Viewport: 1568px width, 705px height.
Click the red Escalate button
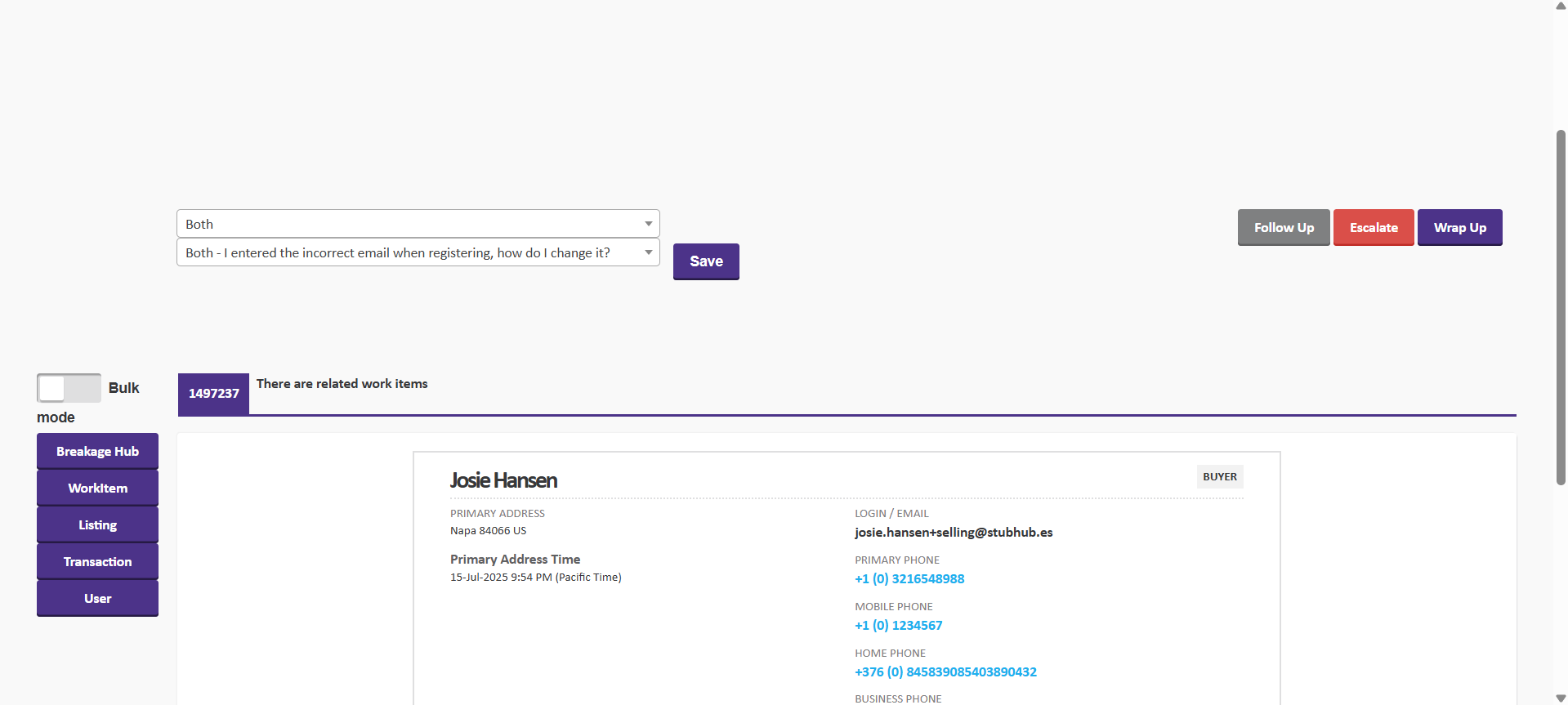(x=1373, y=228)
